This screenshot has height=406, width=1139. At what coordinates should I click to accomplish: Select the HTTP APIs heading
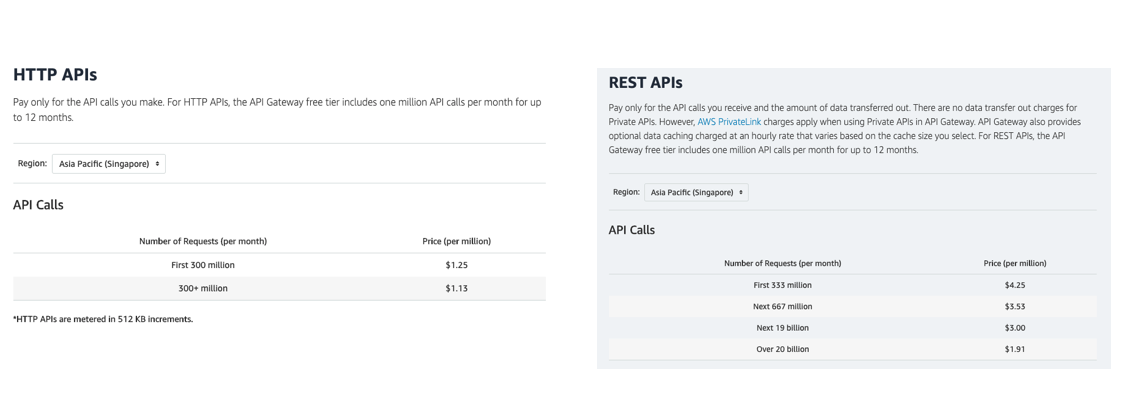click(x=55, y=74)
